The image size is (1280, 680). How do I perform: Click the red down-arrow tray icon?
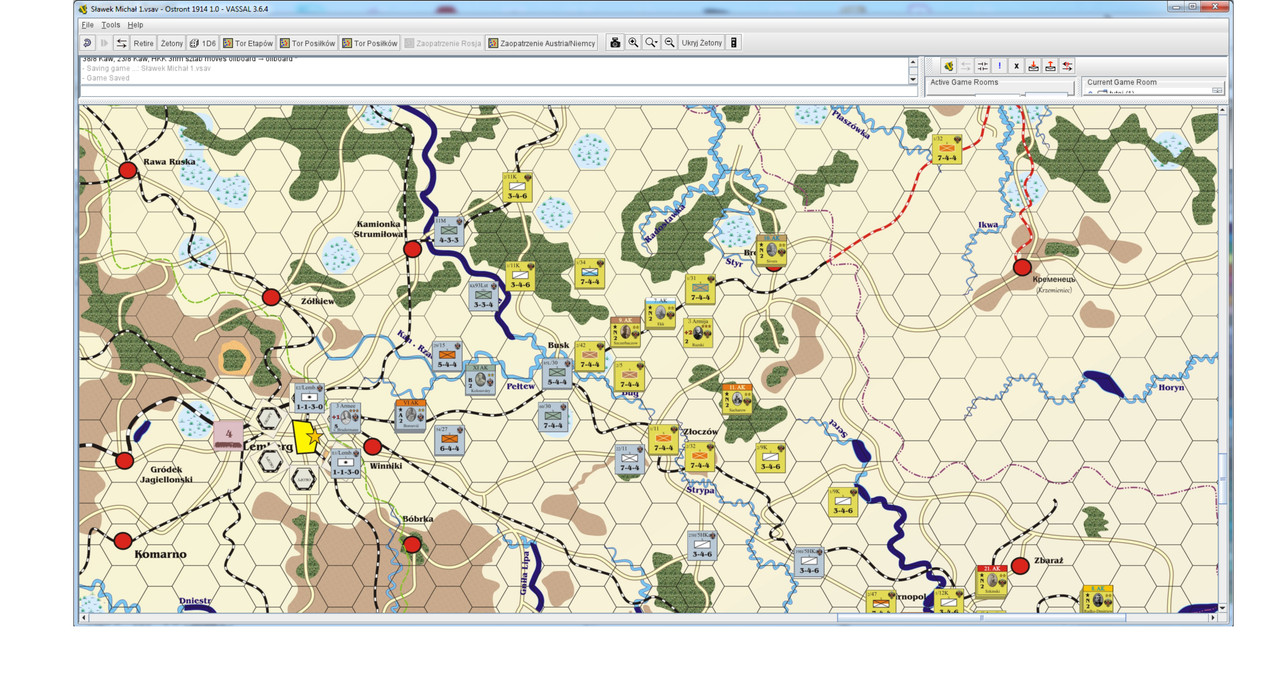click(x=1033, y=66)
